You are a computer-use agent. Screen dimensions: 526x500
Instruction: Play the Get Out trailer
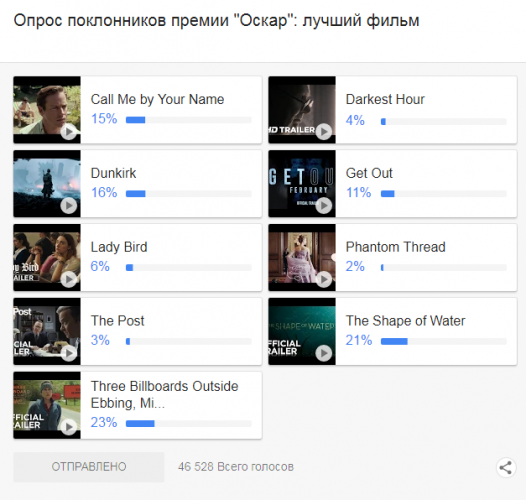tap(324, 205)
